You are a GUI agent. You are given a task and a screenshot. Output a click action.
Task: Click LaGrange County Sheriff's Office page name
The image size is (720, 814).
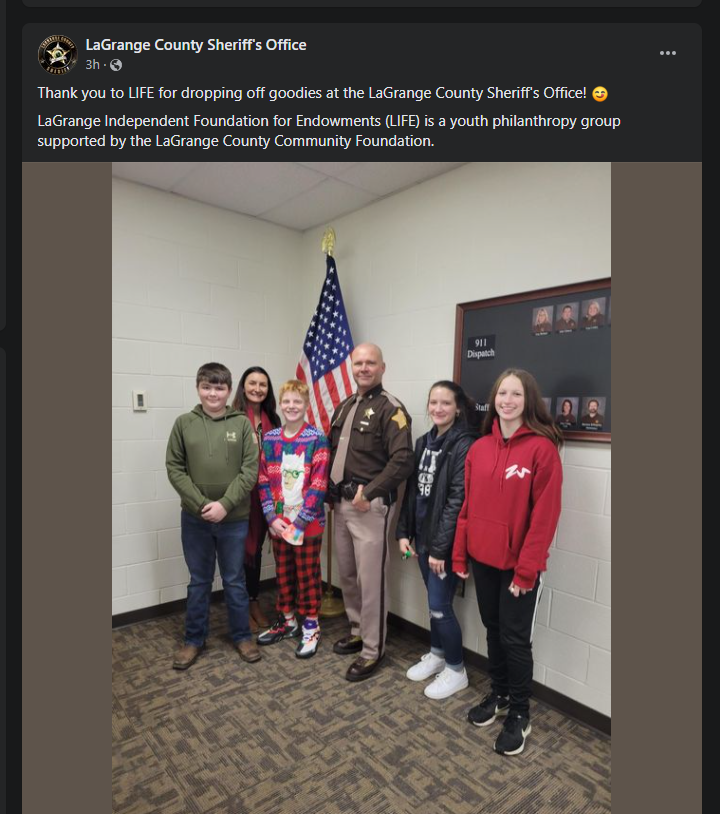(196, 45)
